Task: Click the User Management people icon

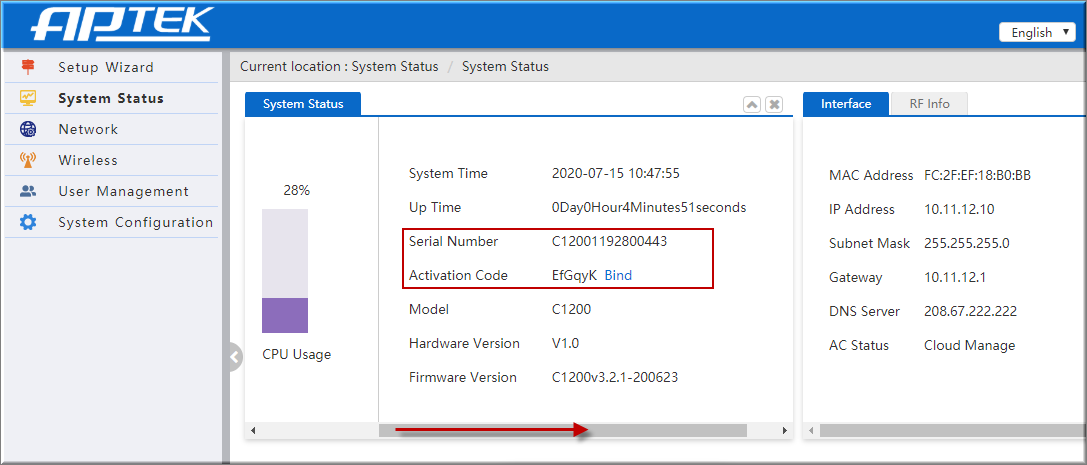Action: tap(28, 191)
